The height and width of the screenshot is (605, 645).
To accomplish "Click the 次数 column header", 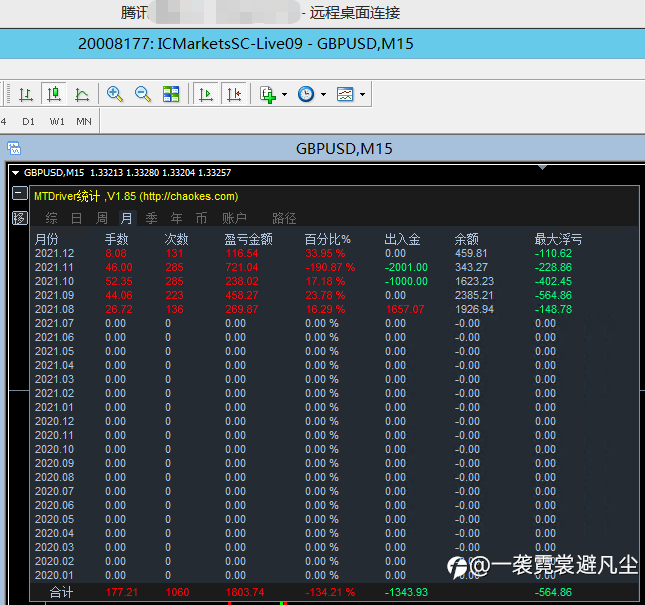I will [176, 239].
